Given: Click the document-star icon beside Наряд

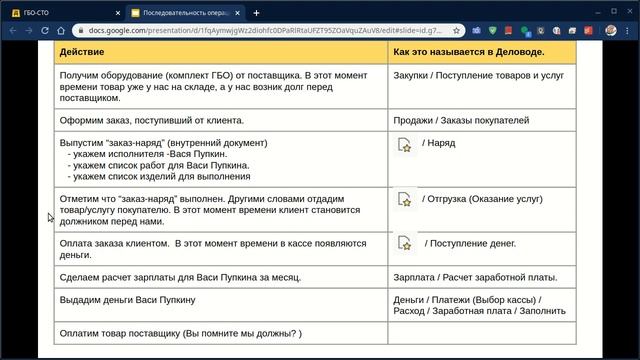Looking at the screenshot, I should [x=404, y=145].
